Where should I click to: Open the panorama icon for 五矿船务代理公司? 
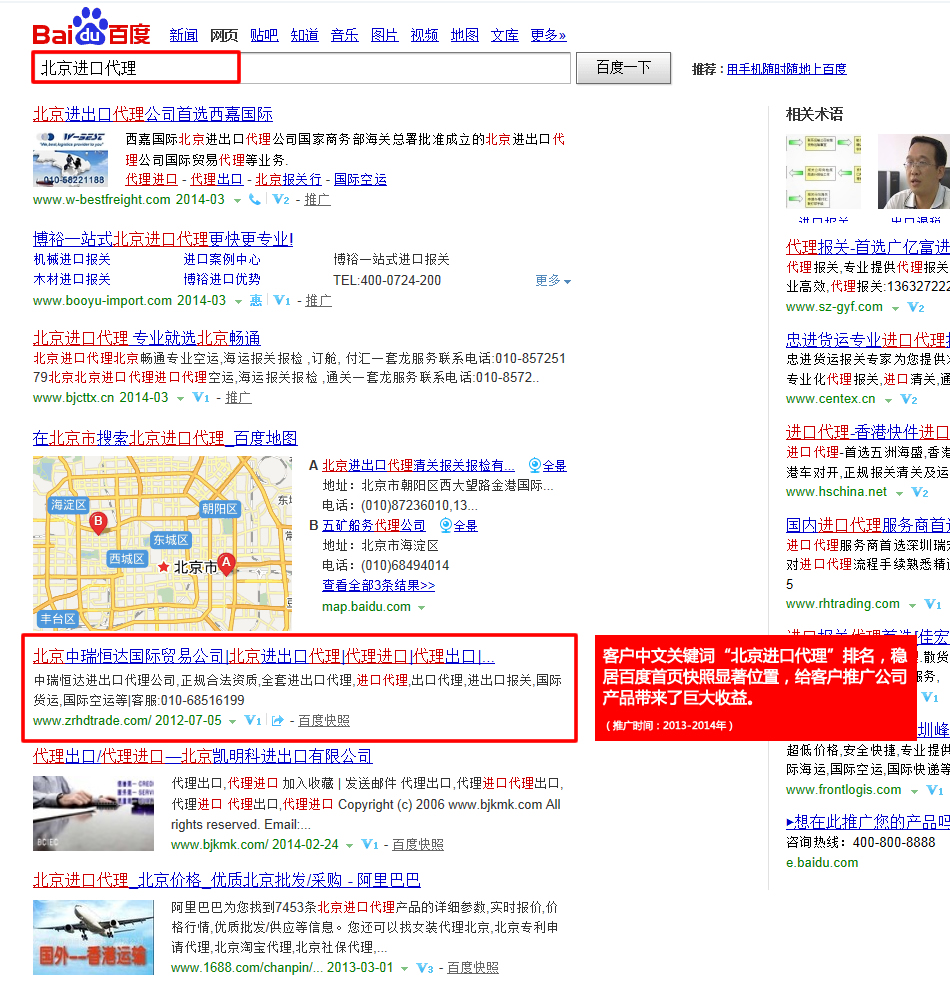(x=445, y=525)
